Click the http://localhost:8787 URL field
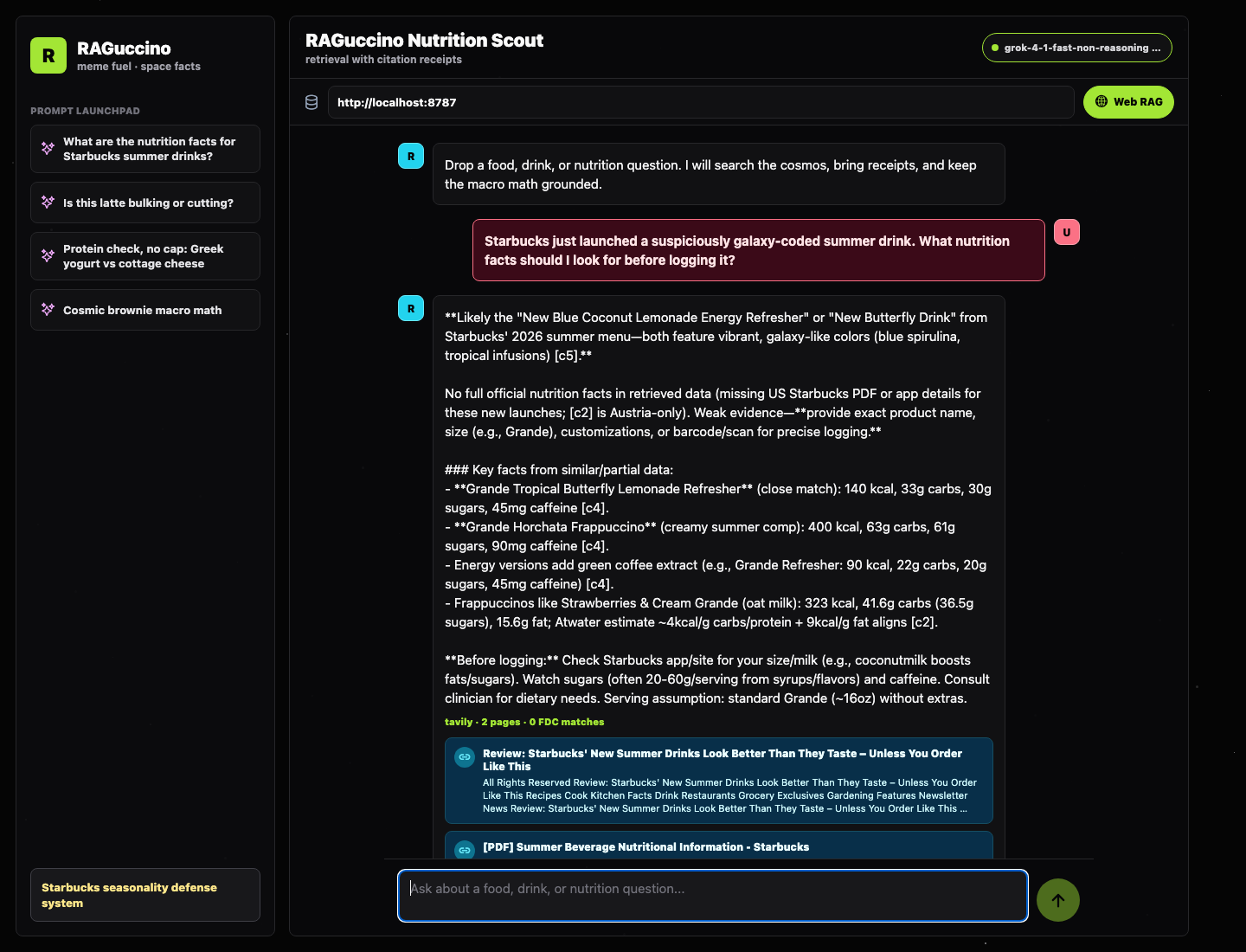Image resolution: width=1246 pixels, height=952 pixels. [701, 102]
